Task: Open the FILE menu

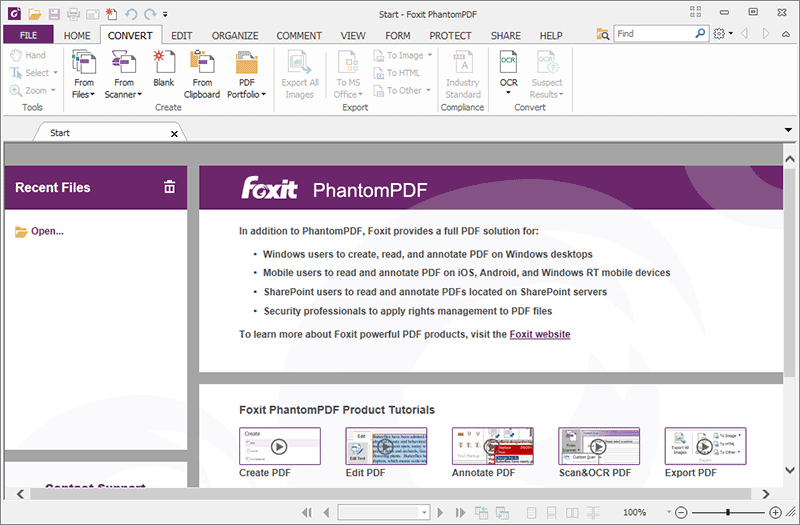Action: pos(28,35)
